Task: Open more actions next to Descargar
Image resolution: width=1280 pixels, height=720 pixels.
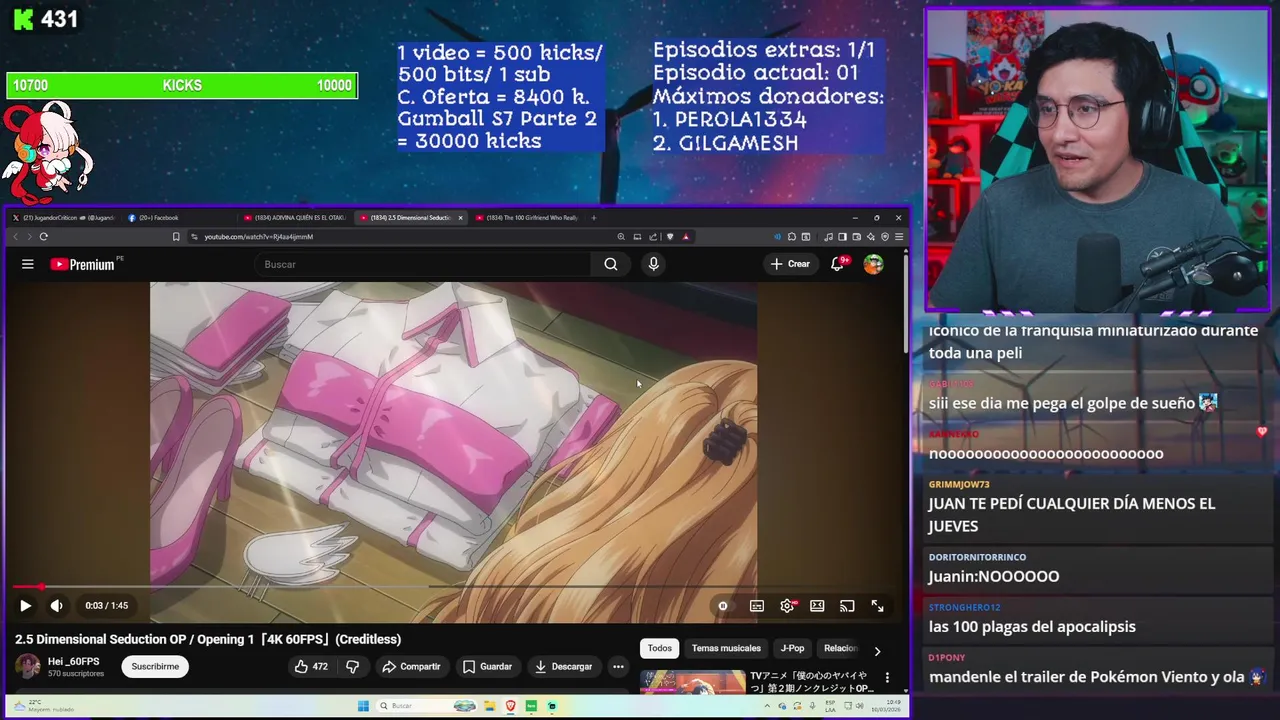Action: pyautogui.click(x=618, y=666)
